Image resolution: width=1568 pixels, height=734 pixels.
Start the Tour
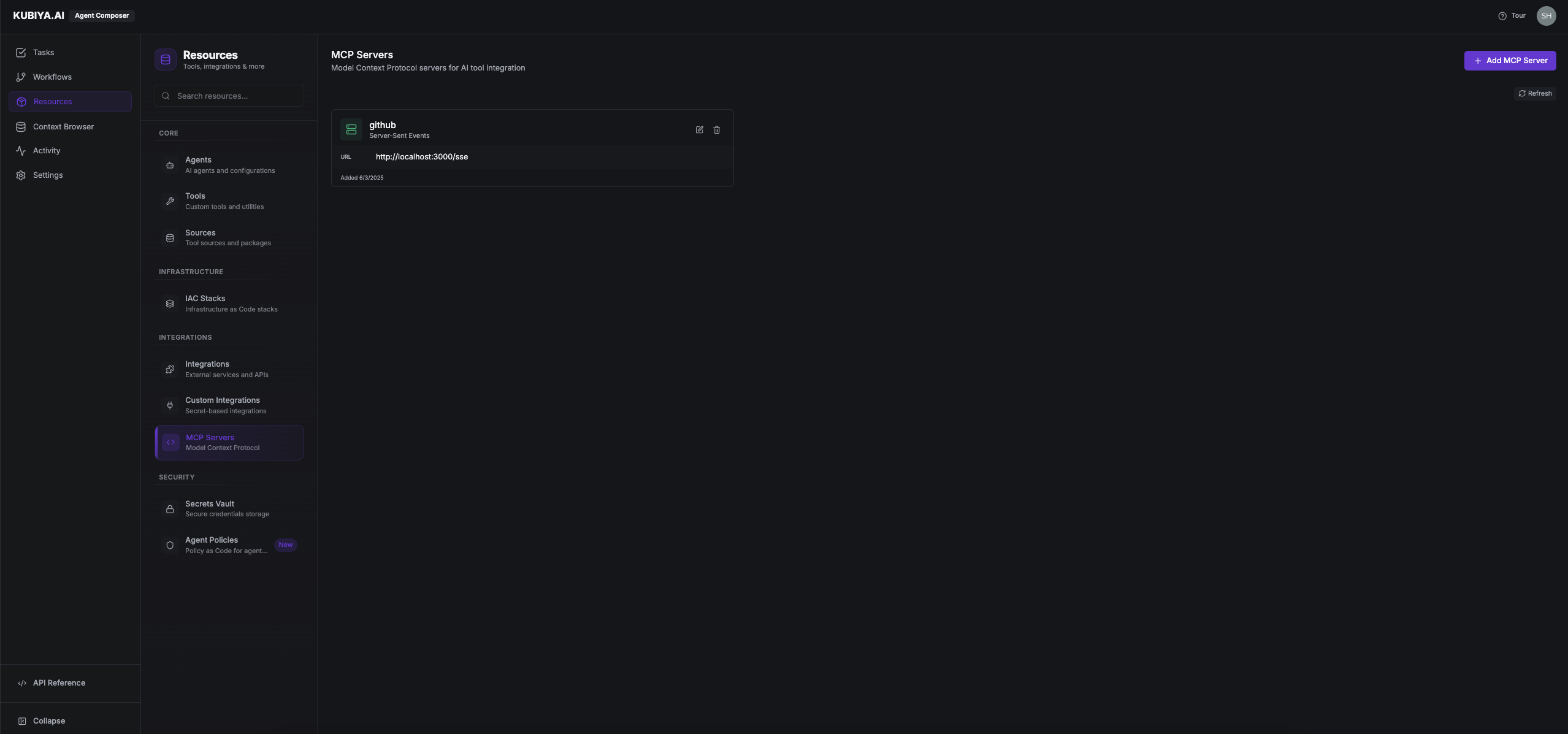pos(1512,16)
